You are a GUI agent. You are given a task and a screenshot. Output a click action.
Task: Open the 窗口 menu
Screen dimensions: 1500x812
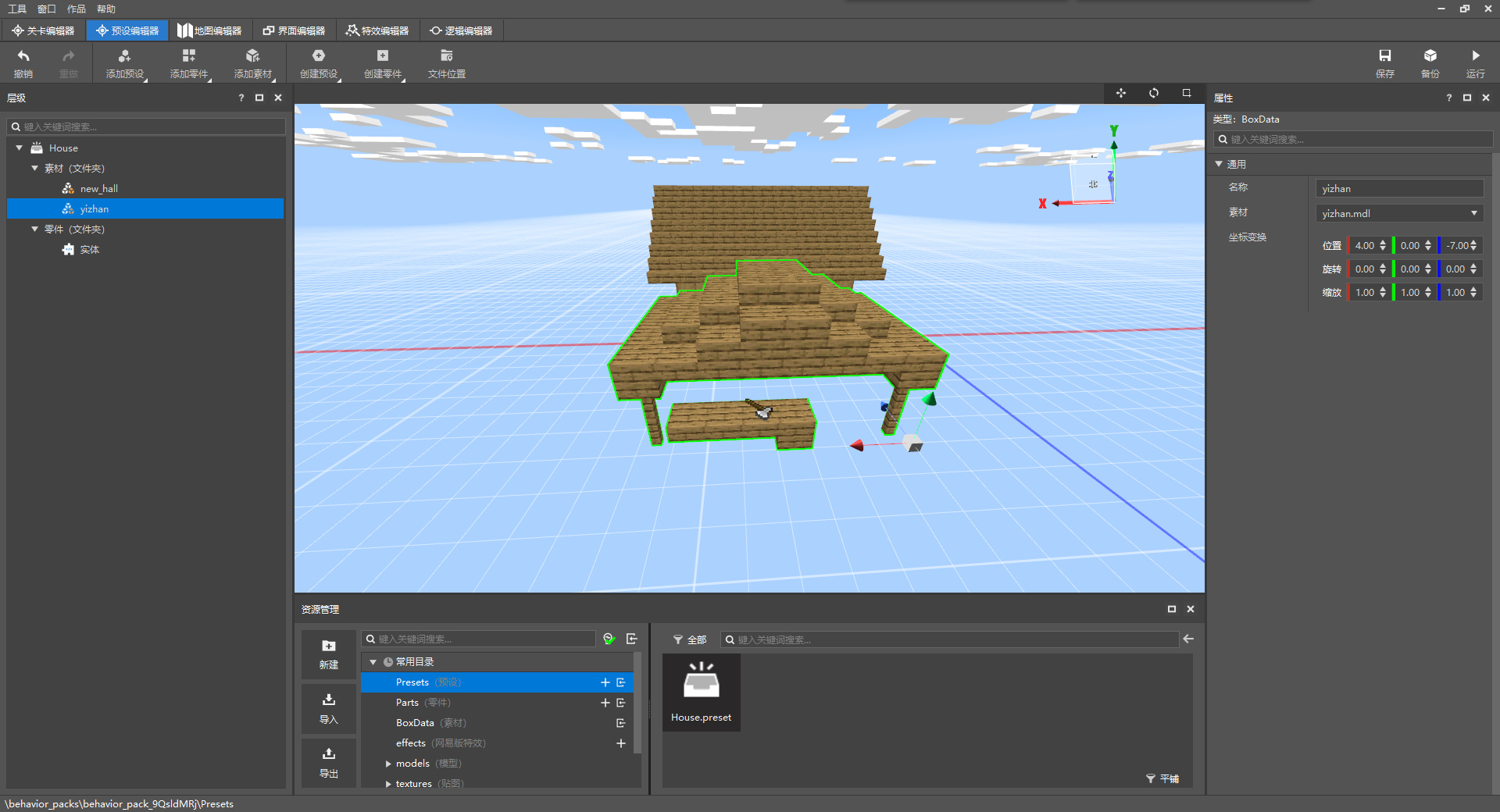point(47,9)
